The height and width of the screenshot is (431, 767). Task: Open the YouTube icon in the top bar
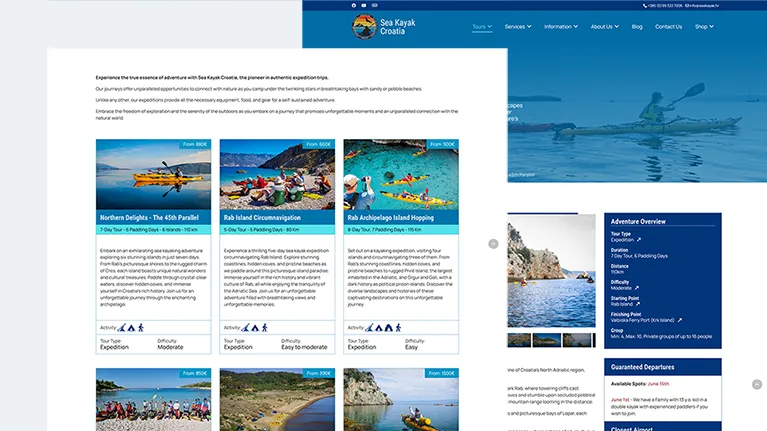364,5
